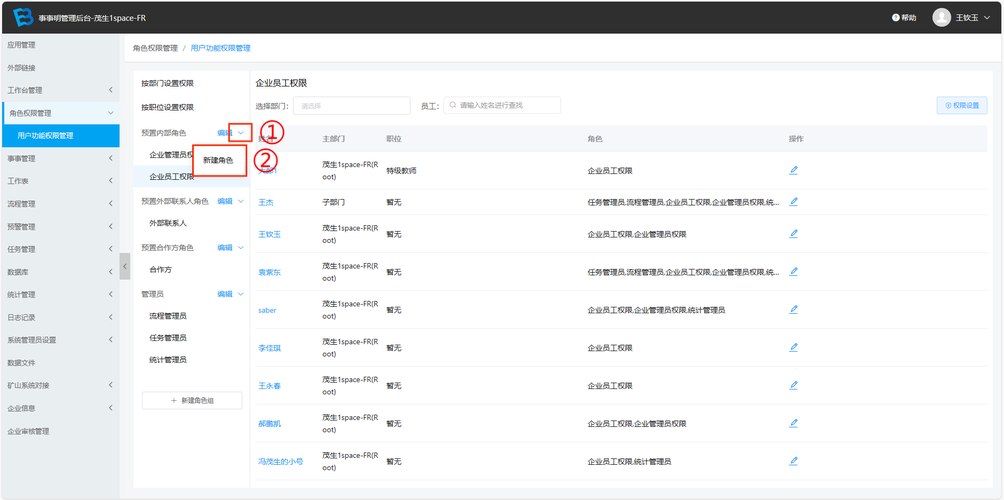Click the 员工 name search field

505,105
